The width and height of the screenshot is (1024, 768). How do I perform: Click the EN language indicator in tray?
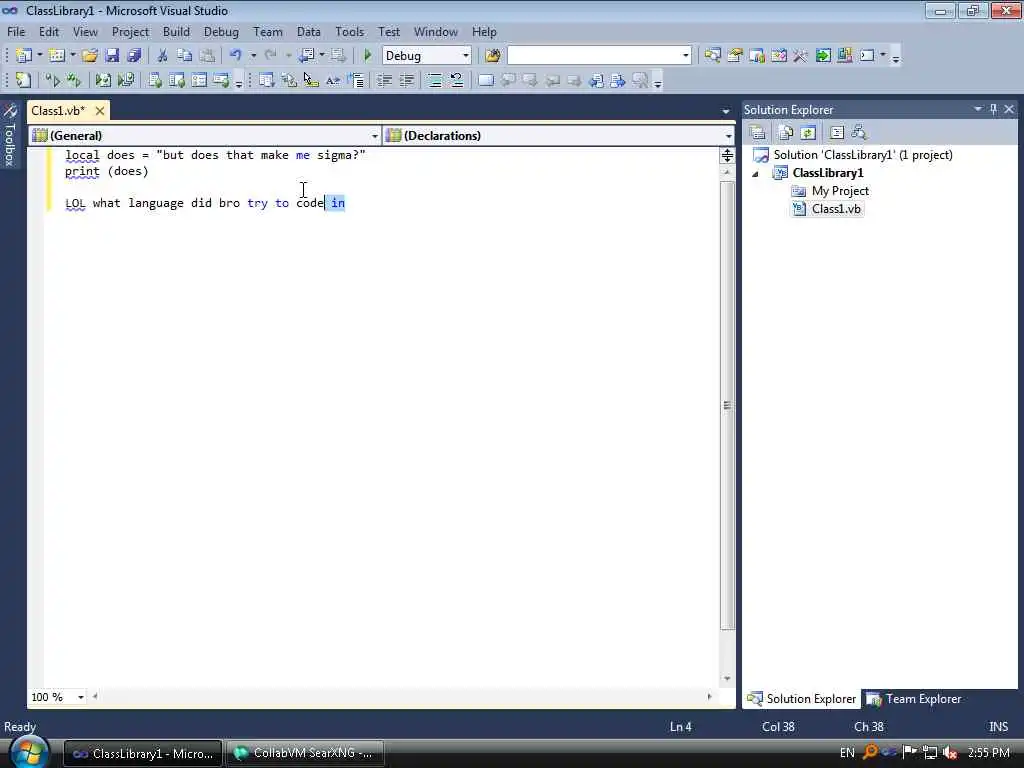pos(847,752)
